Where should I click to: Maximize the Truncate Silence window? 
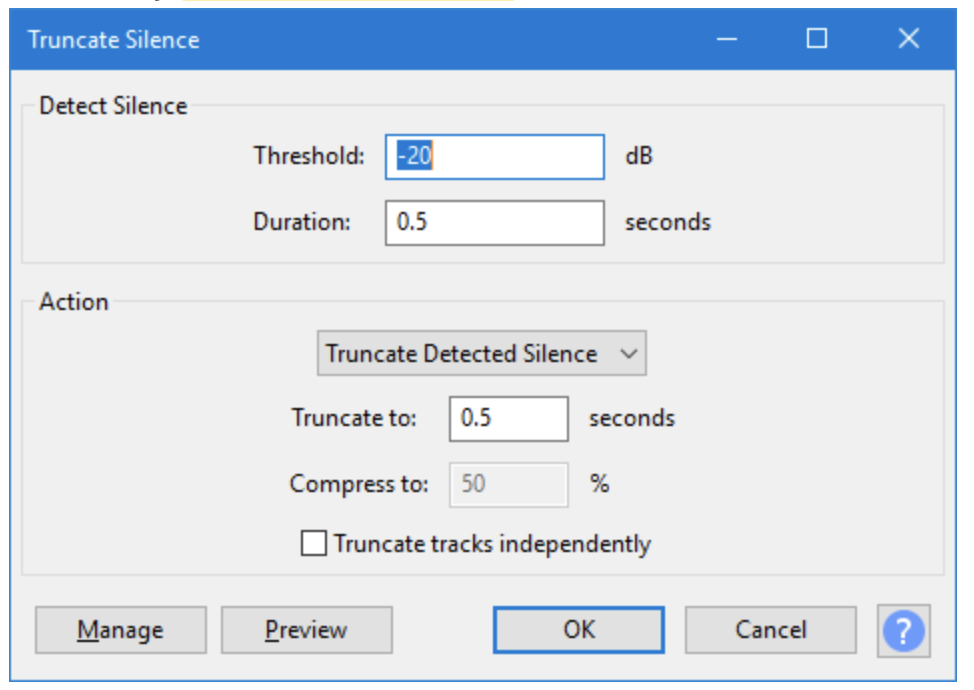pyautogui.click(x=817, y=39)
